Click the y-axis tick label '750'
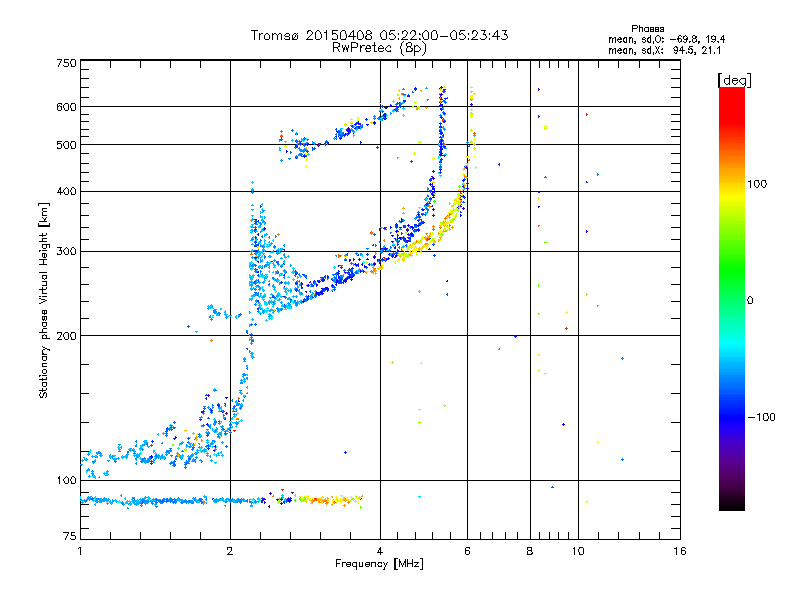 [x=66, y=63]
